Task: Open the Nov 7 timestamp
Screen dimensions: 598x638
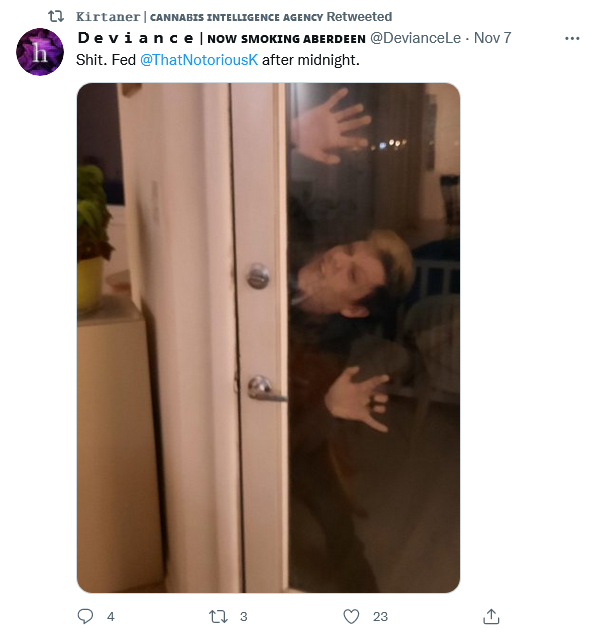Action: [x=492, y=38]
